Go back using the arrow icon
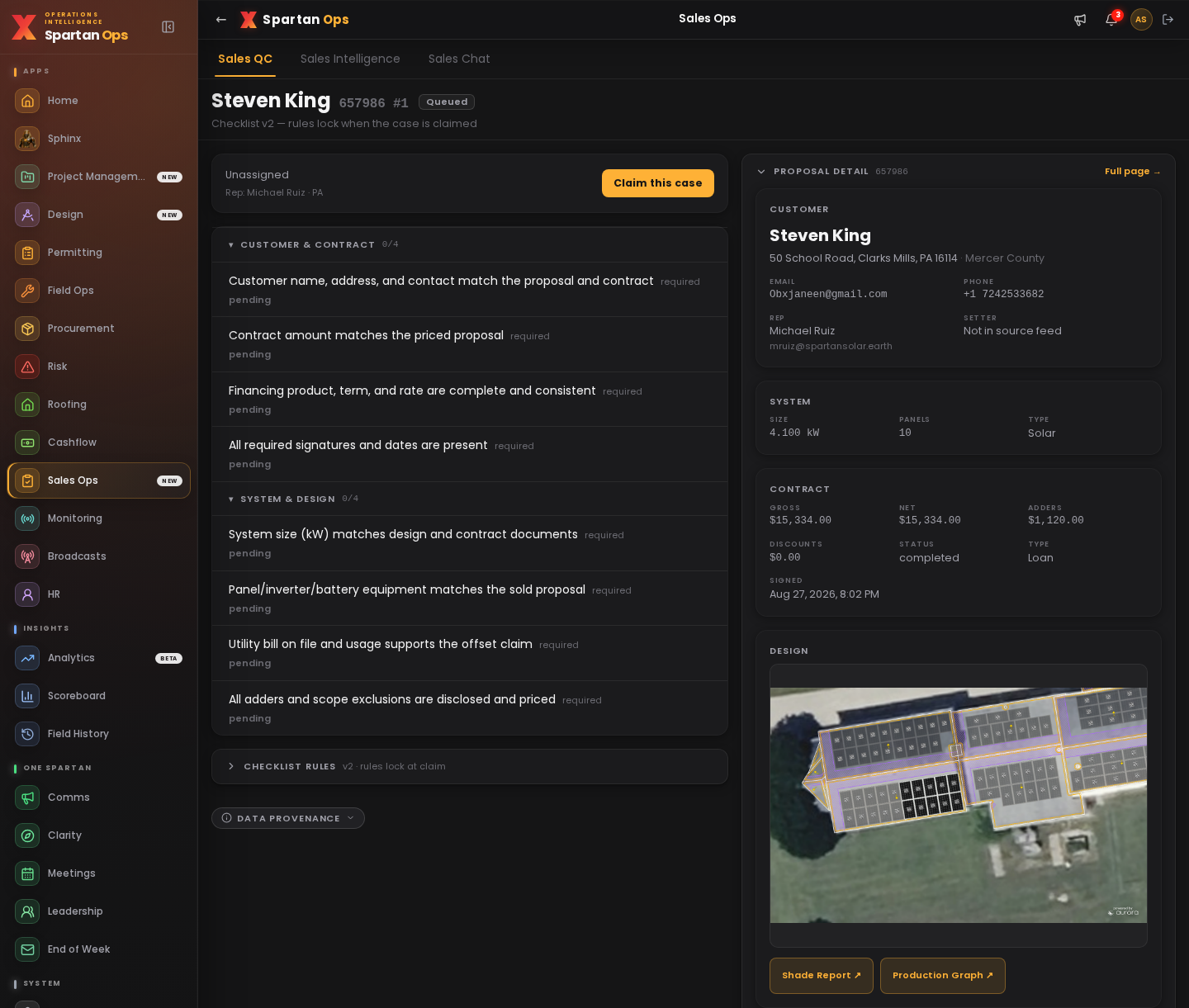The width and height of the screenshot is (1189, 1008). click(221, 20)
